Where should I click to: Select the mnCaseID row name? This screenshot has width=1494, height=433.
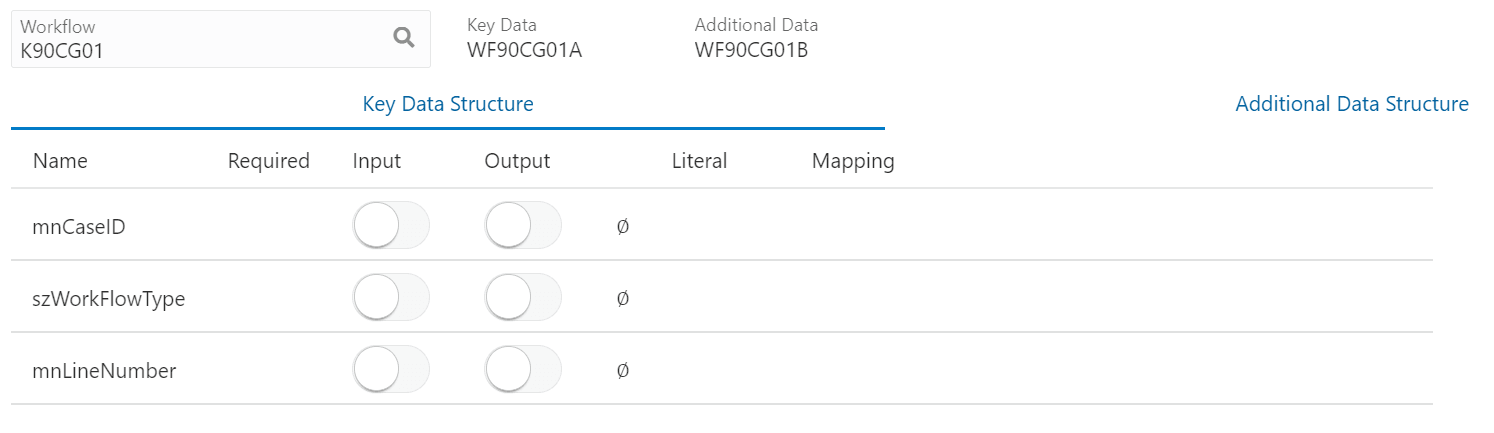[x=79, y=227]
